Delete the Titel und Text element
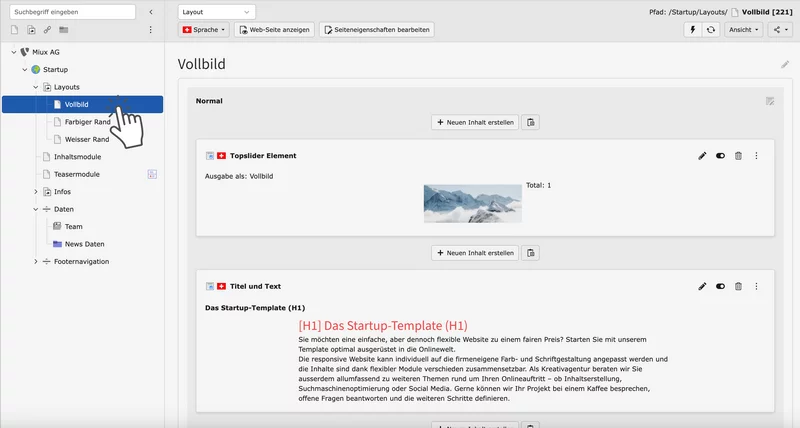This screenshot has width=800, height=428. click(738, 286)
